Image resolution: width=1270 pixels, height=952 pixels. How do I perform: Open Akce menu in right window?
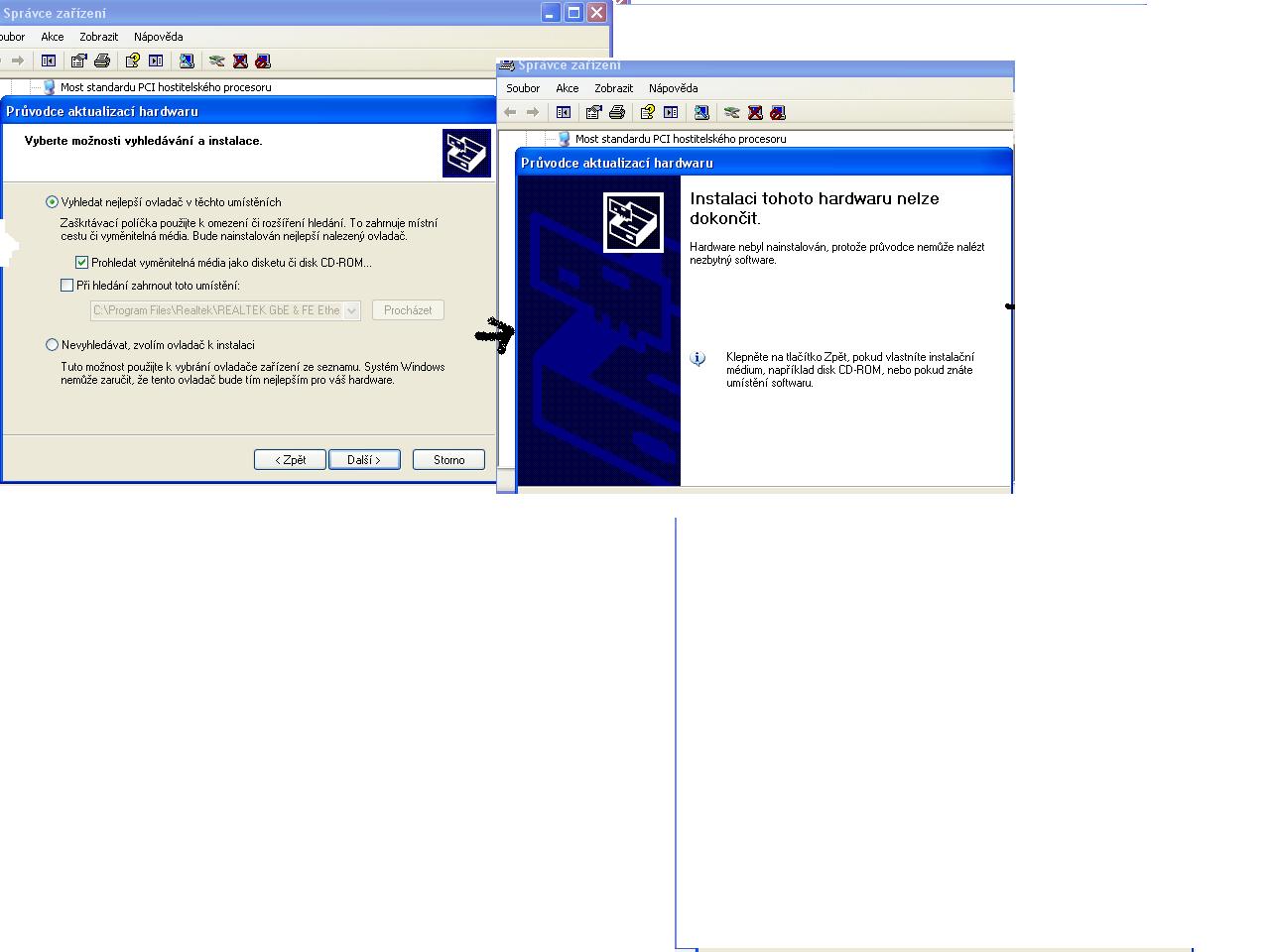pos(568,88)
